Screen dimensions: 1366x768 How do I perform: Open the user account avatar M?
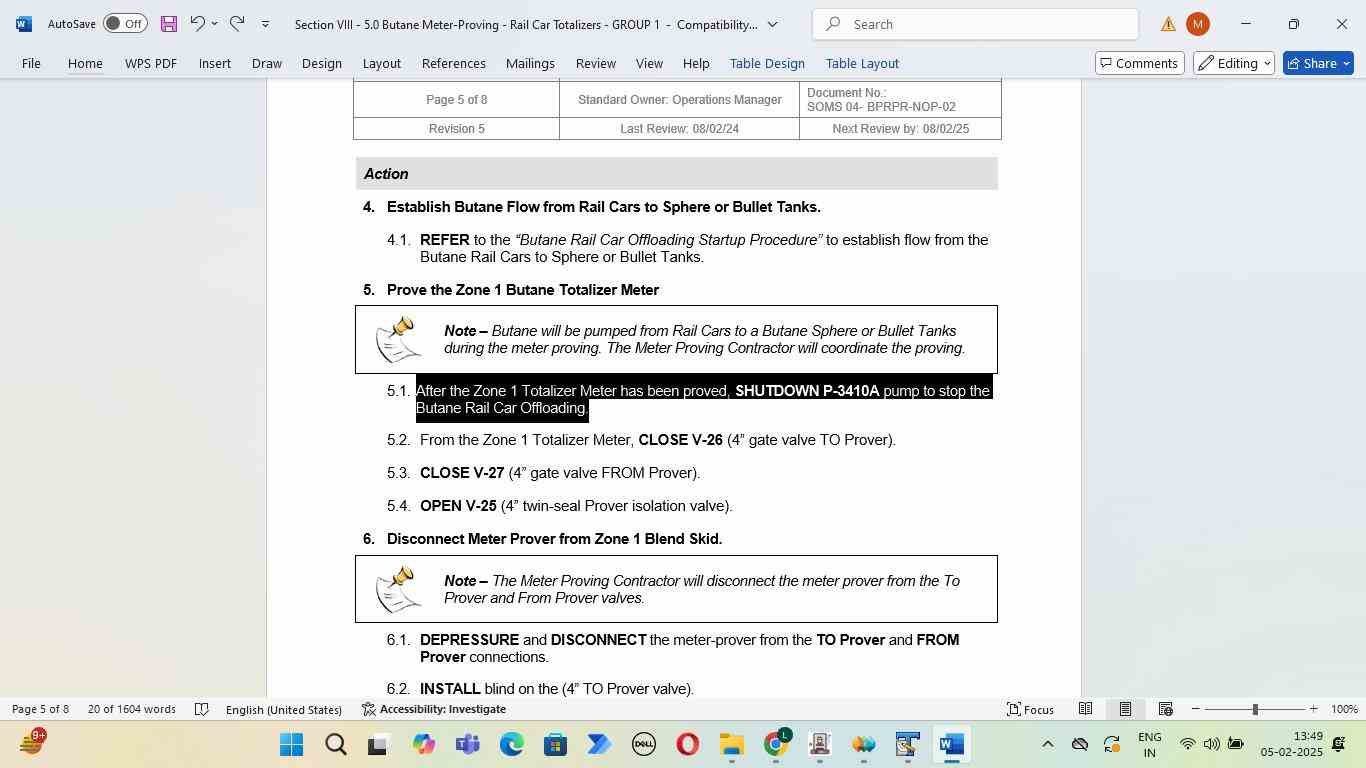pos(1197,24)
